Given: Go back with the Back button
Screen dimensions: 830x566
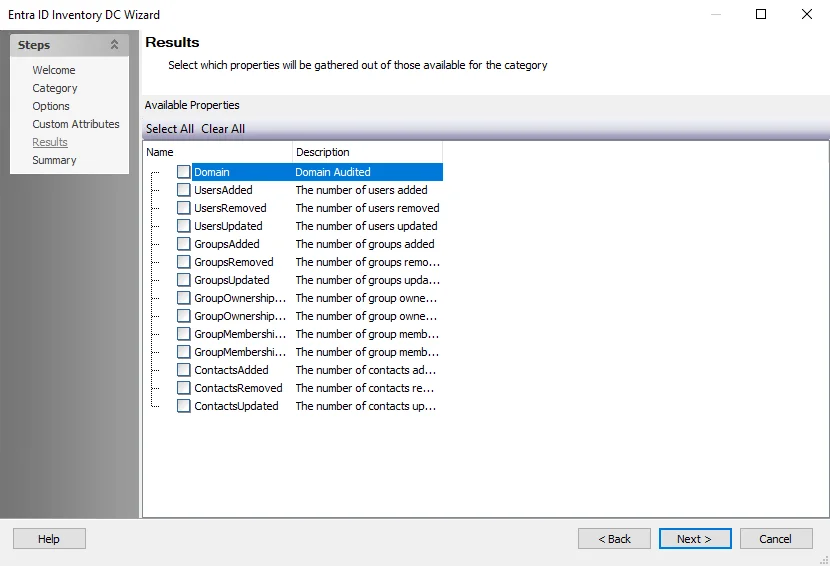Looking at the screenshot, I should pyautogui.click(x=614, y=538).
